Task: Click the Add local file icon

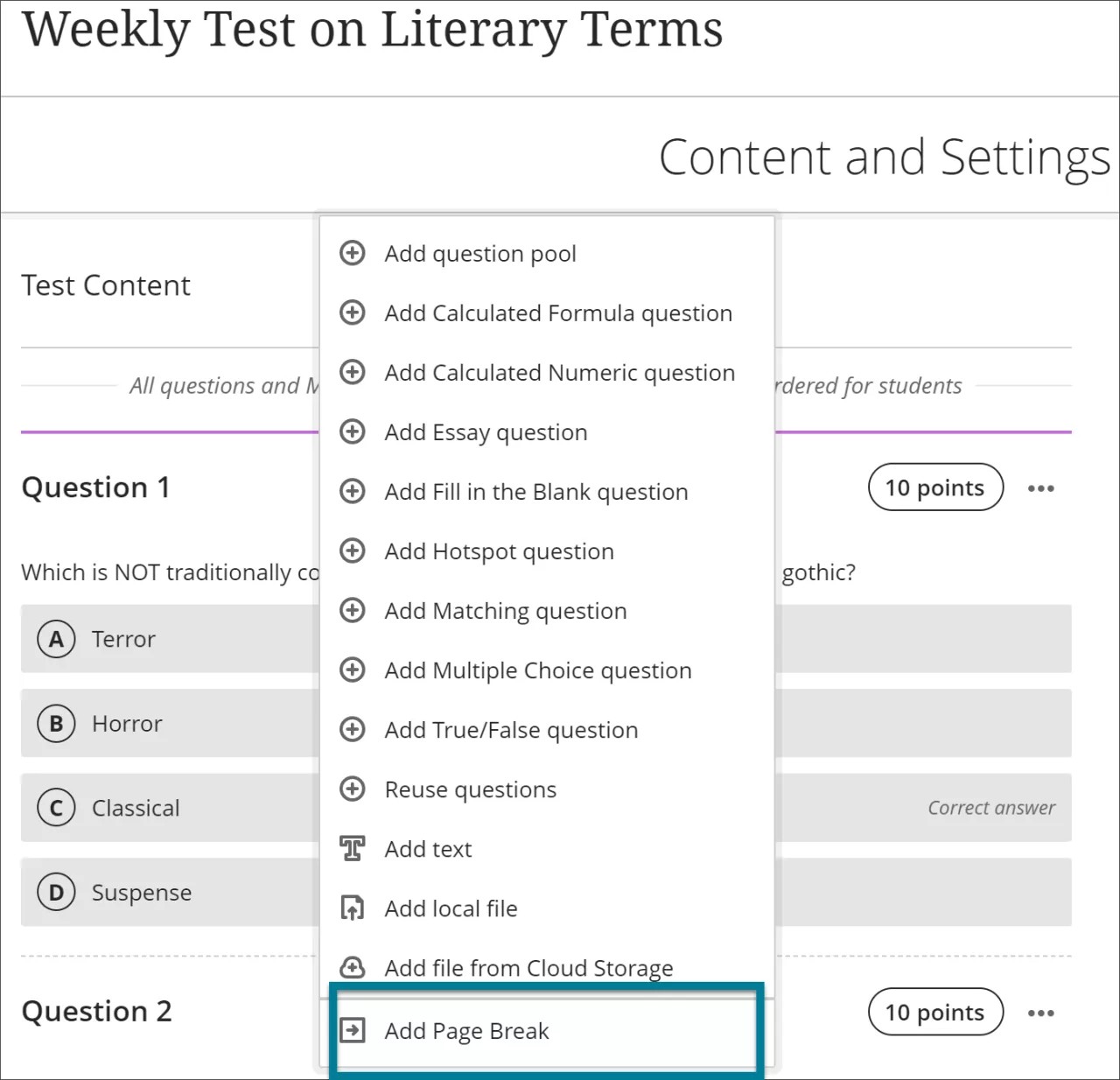Action: point(353,908)
